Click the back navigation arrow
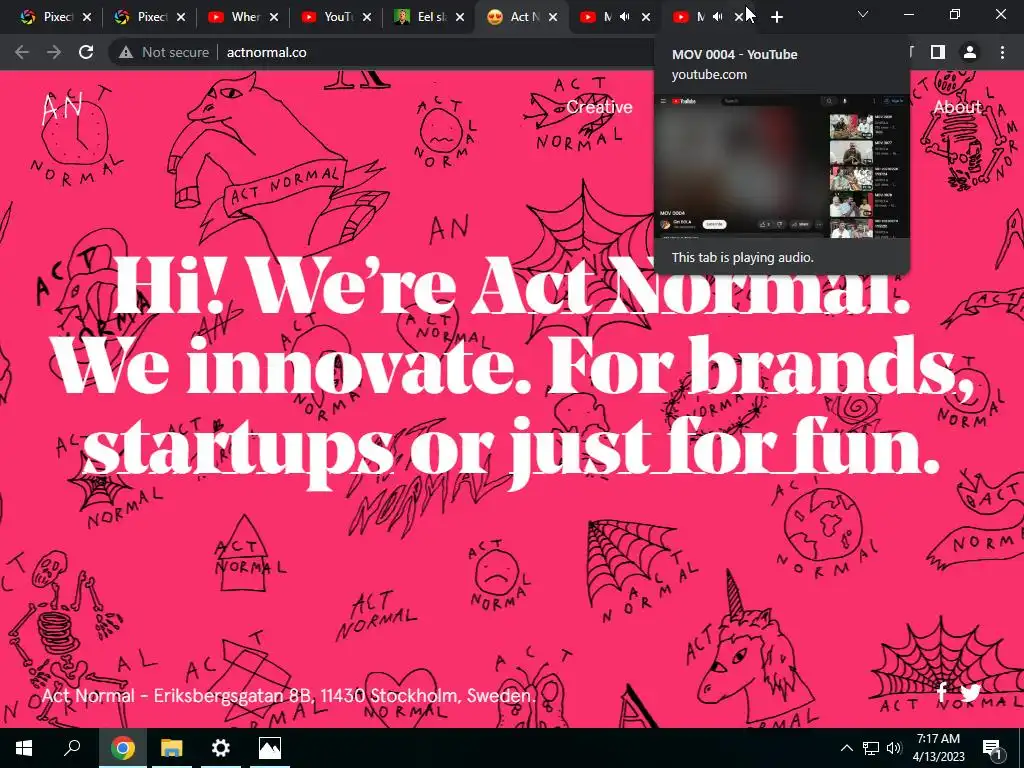The width and height of the screenshot is (1024, 768). click(x=22, y=52)
